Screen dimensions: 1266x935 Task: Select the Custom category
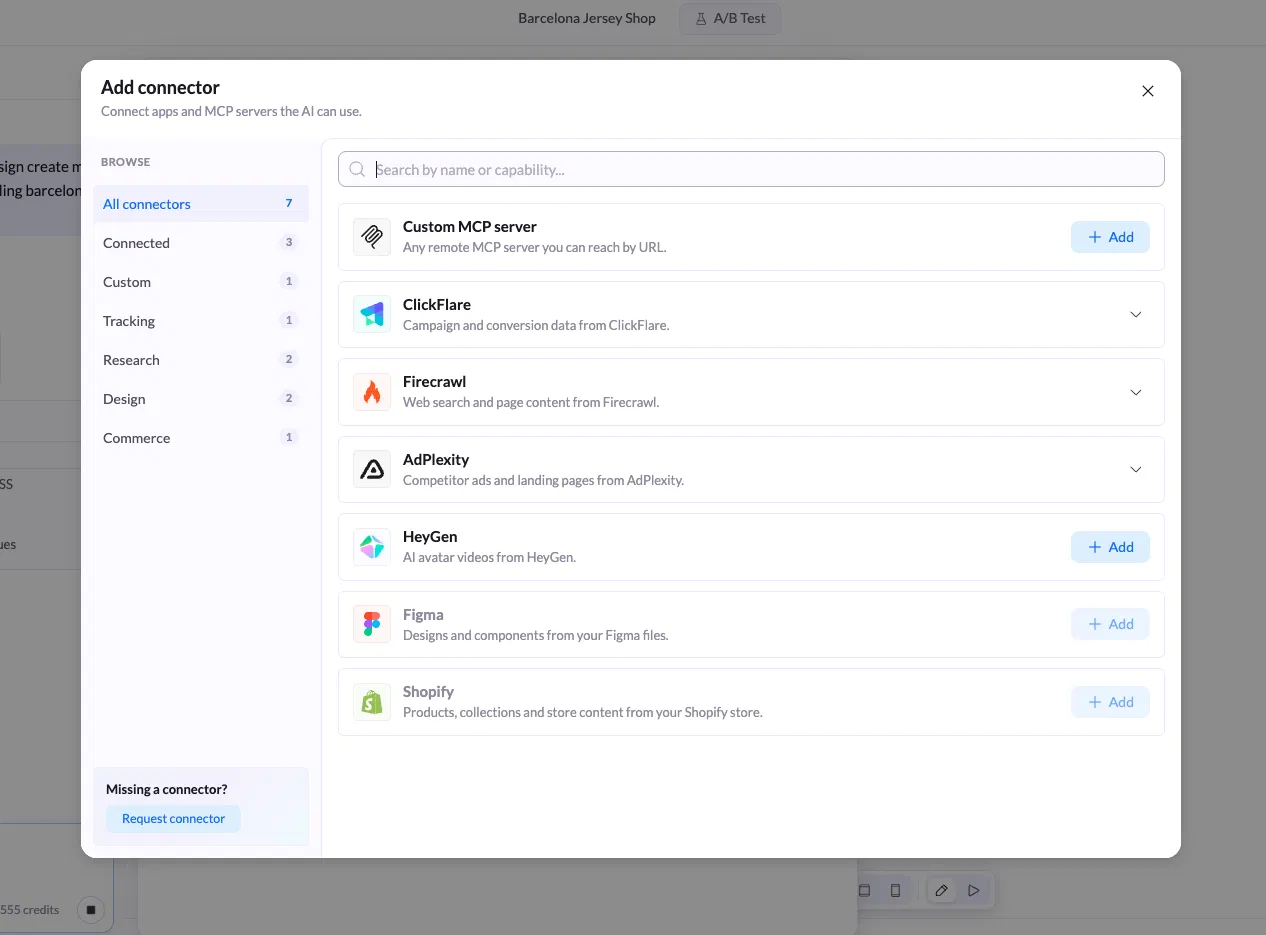201,282
